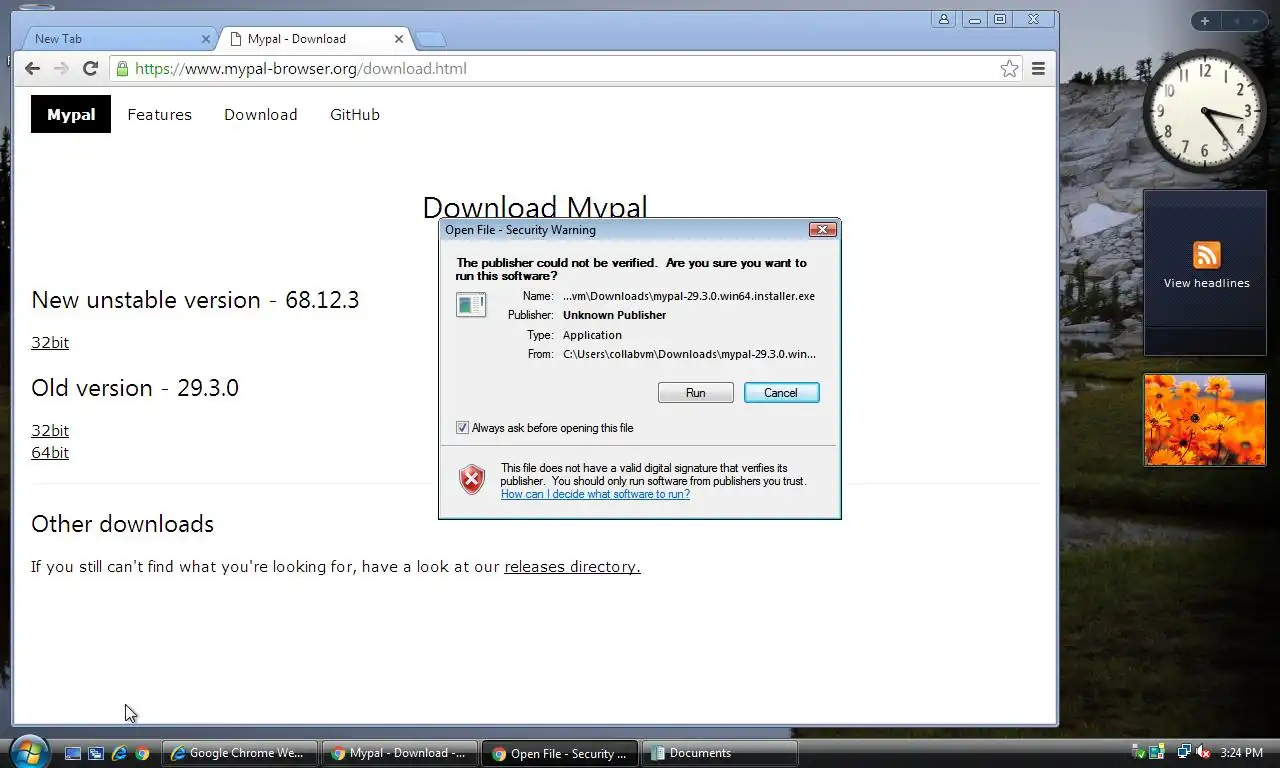Viewport: 1280px width, 768px height.
Task: Click the application file icon in dialog
Action: pos(471,304)
